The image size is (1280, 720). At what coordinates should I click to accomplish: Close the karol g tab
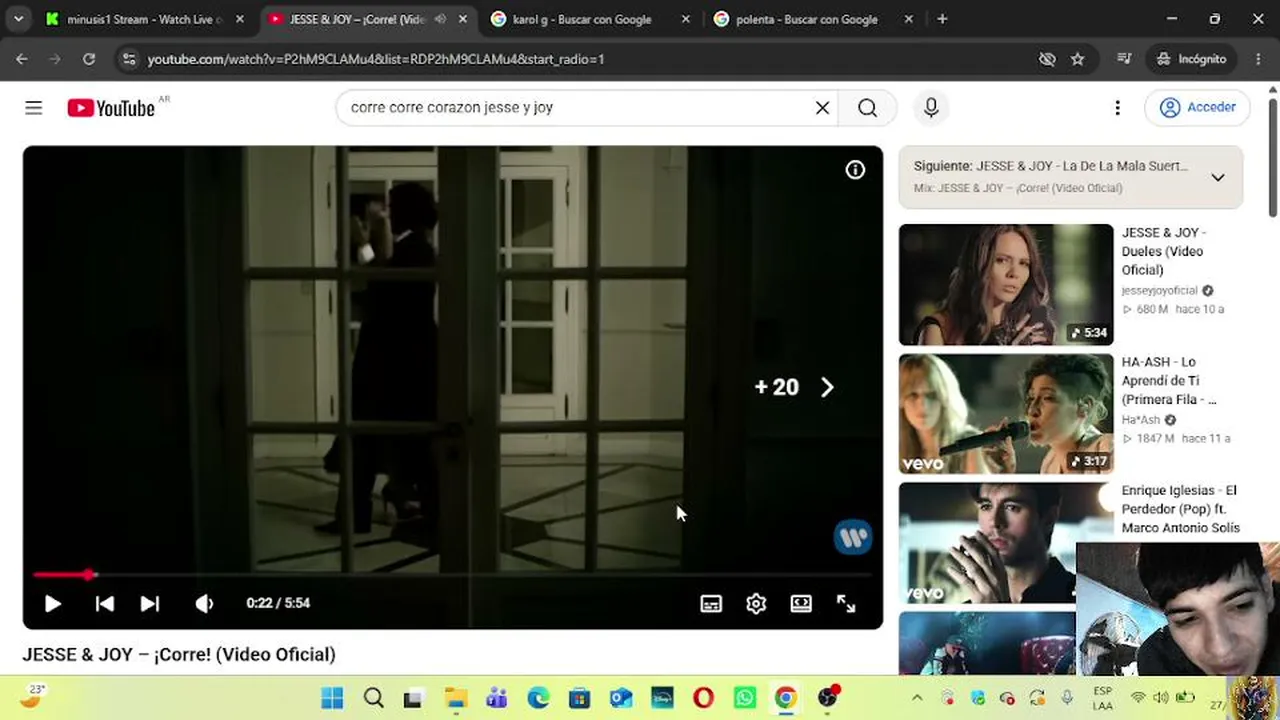(x=685, y=19)
